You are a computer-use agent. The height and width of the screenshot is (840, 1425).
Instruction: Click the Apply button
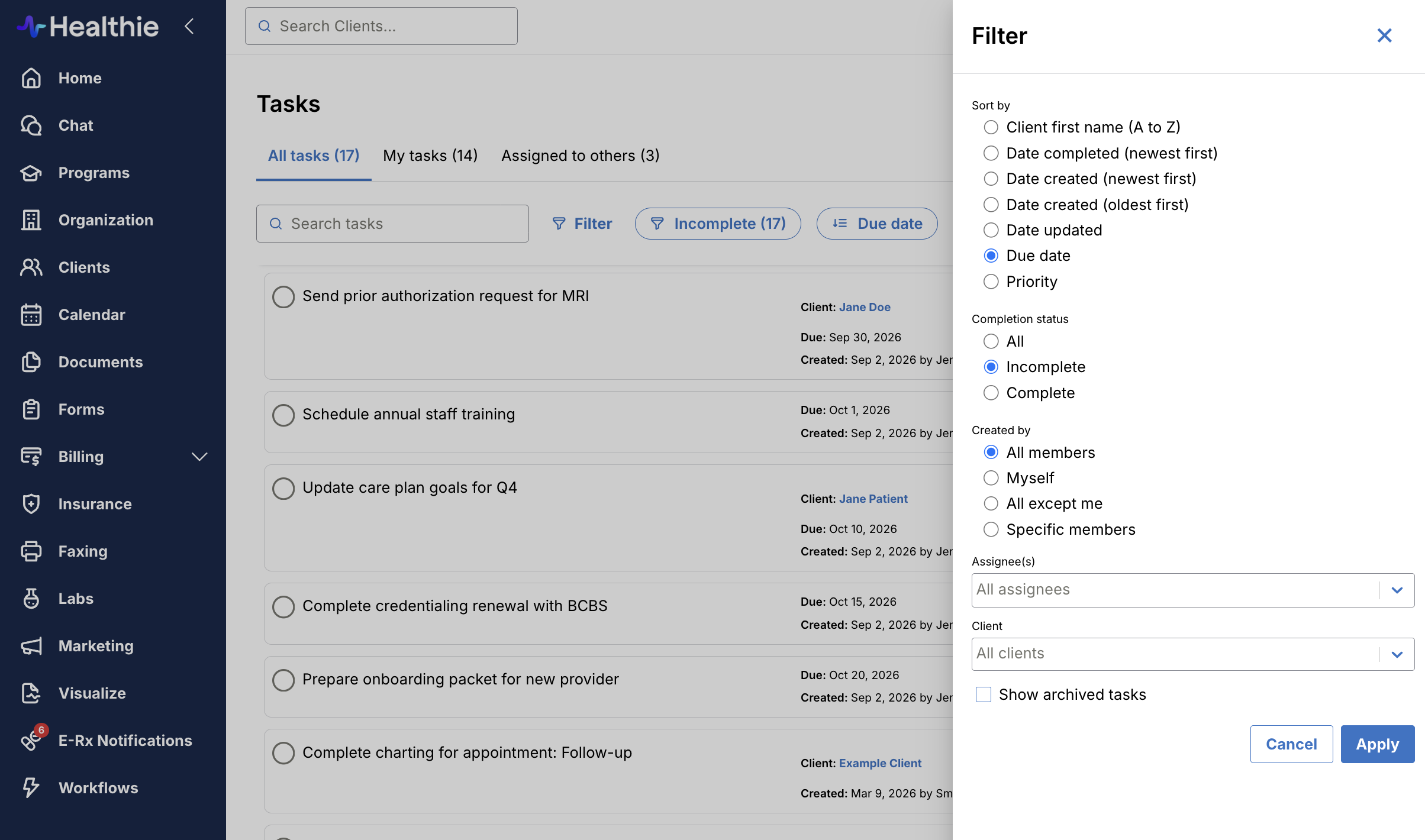tap(1378, 744)
